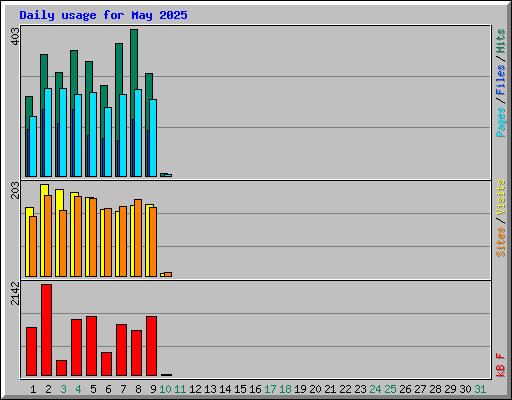Click day 23 on the x-axis
The image size is (512, 400).
coord(360,389)
